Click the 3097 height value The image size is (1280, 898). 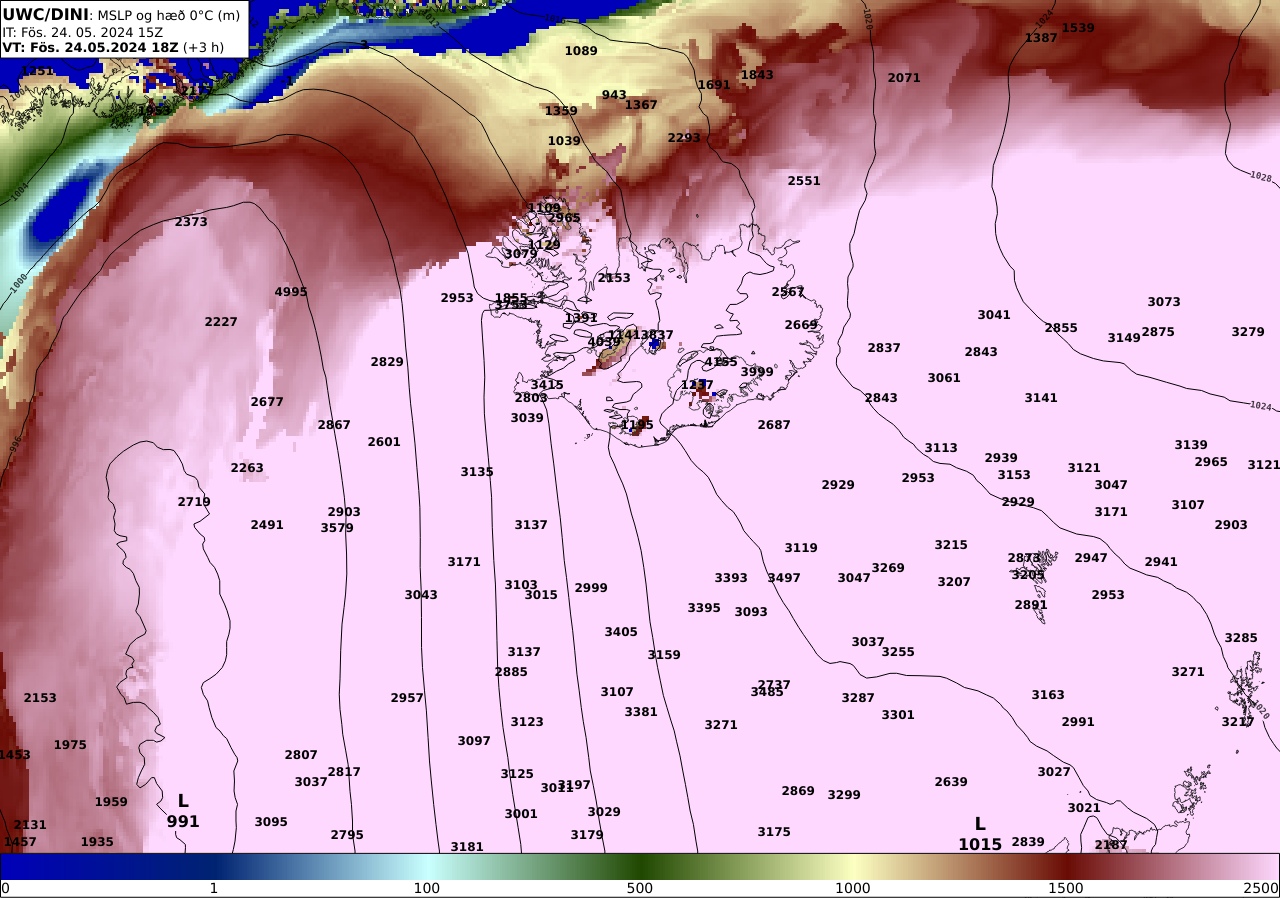[x=474, y=741]
